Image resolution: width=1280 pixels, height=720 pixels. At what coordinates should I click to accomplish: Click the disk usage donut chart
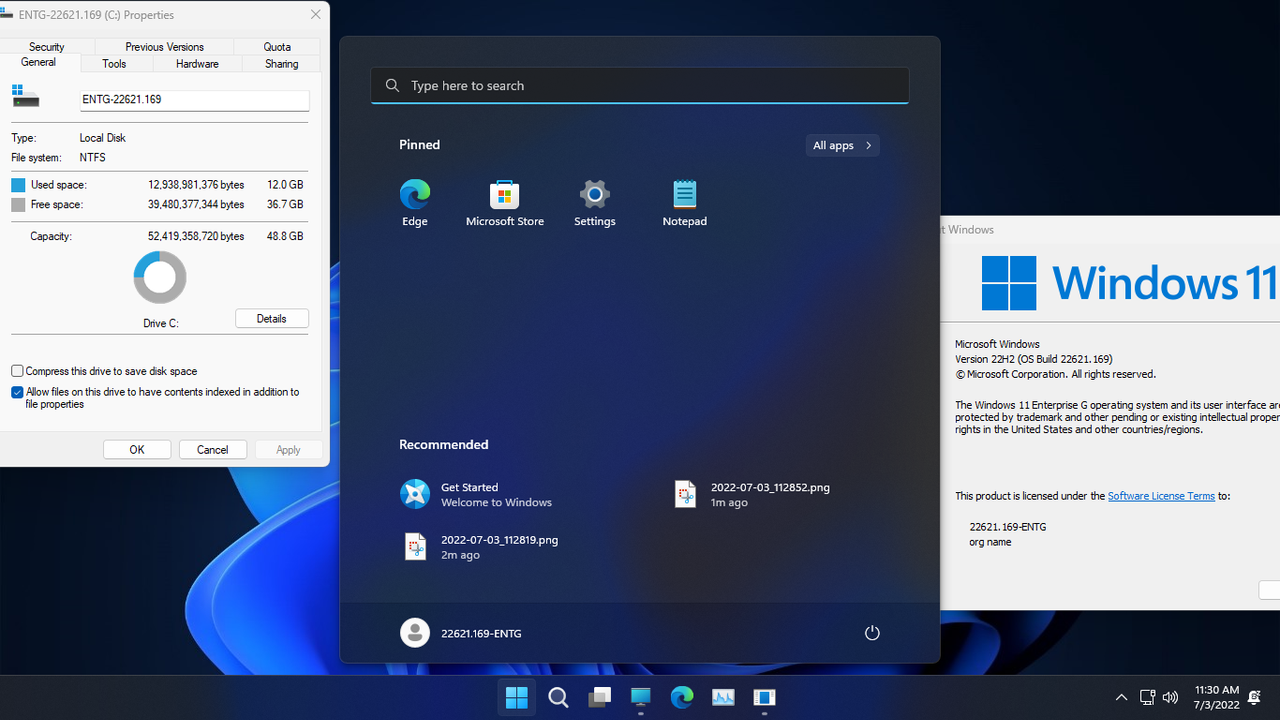160,277
